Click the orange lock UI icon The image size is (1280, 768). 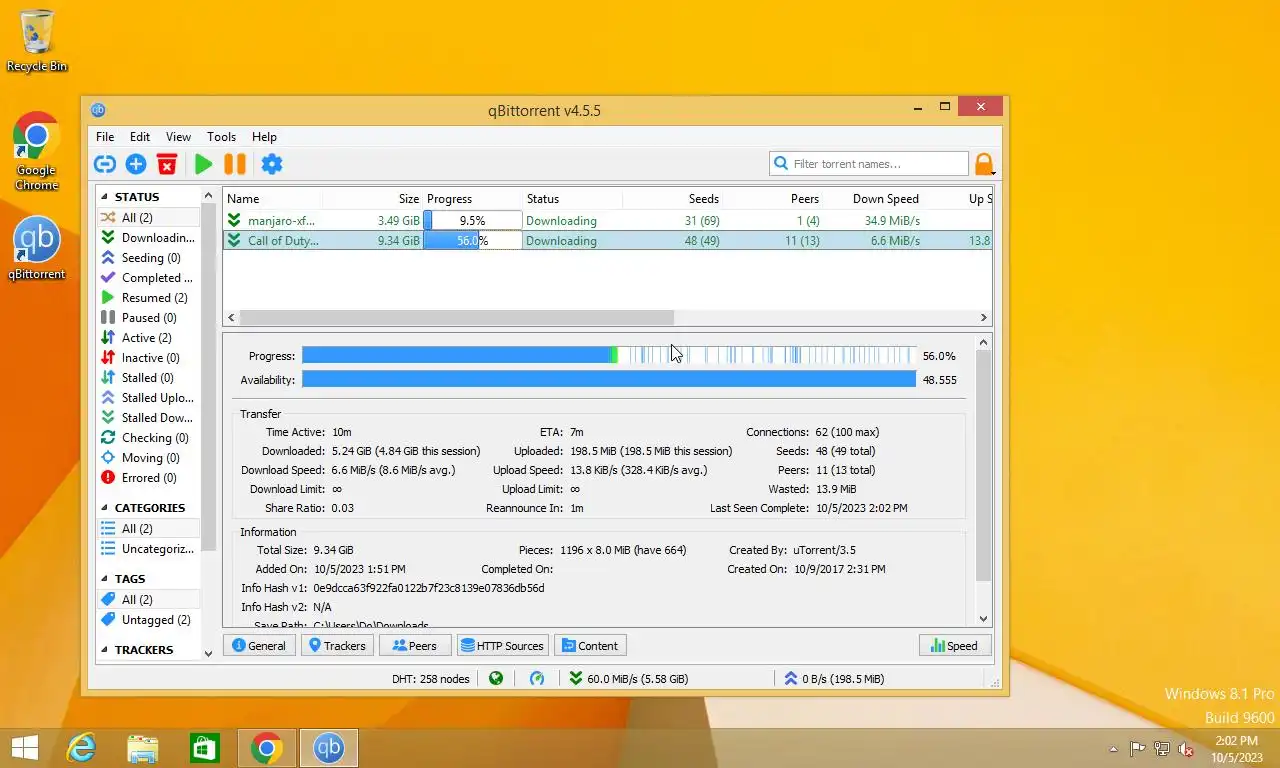(983, 164)
